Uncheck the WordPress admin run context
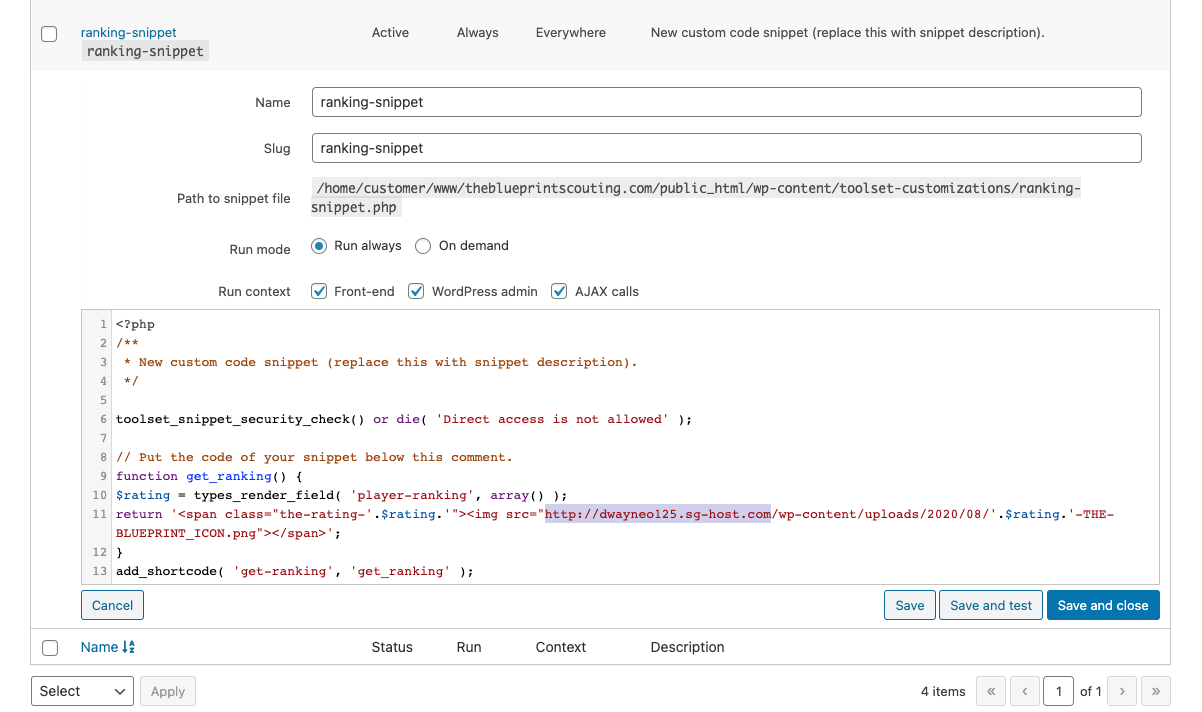The image size is (1202, 712). (416, 292)
